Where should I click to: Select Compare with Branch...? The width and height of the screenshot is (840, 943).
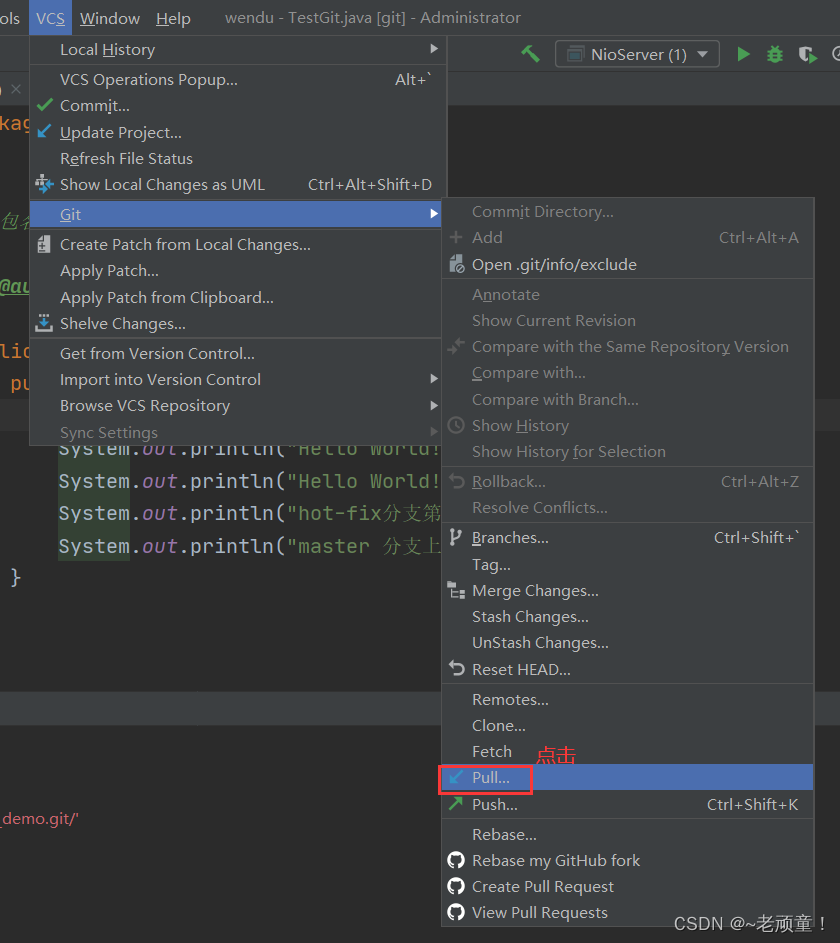click(x=628, y=399)
